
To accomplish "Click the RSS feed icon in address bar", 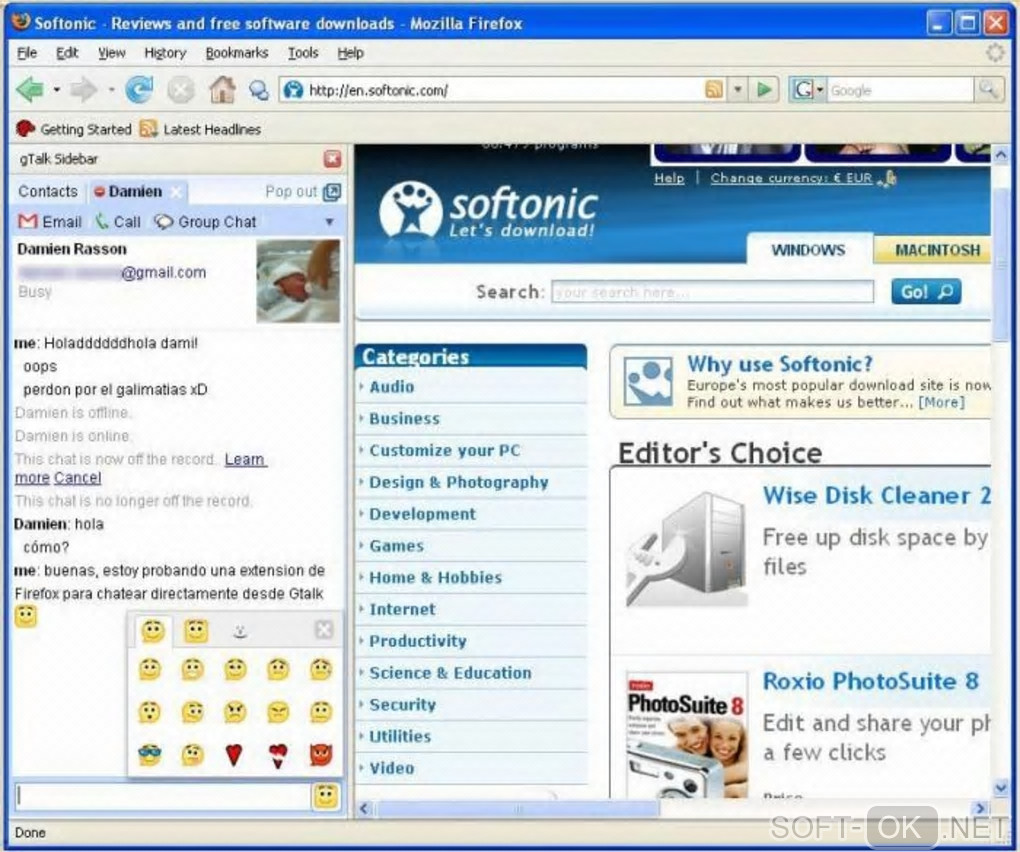I will (x=714, y=89).
